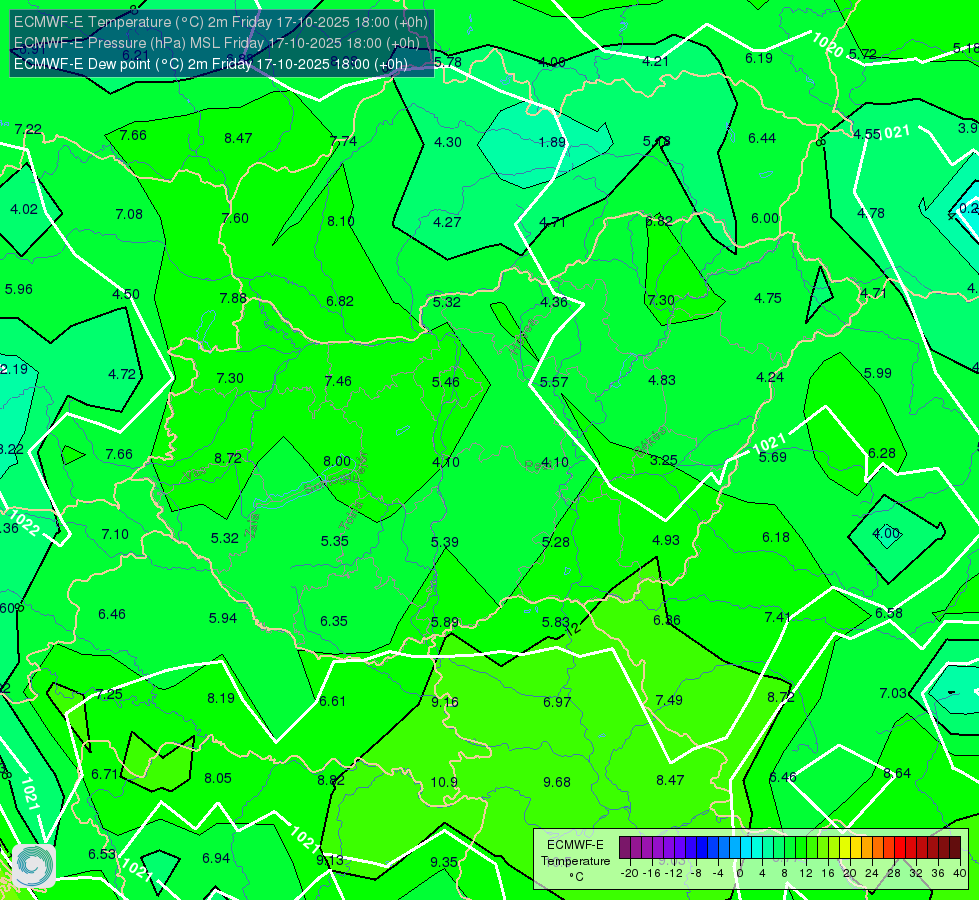979x900 pixels.
Task: Click the 8.64 temperature value
Action: click(x=897, y=773)
